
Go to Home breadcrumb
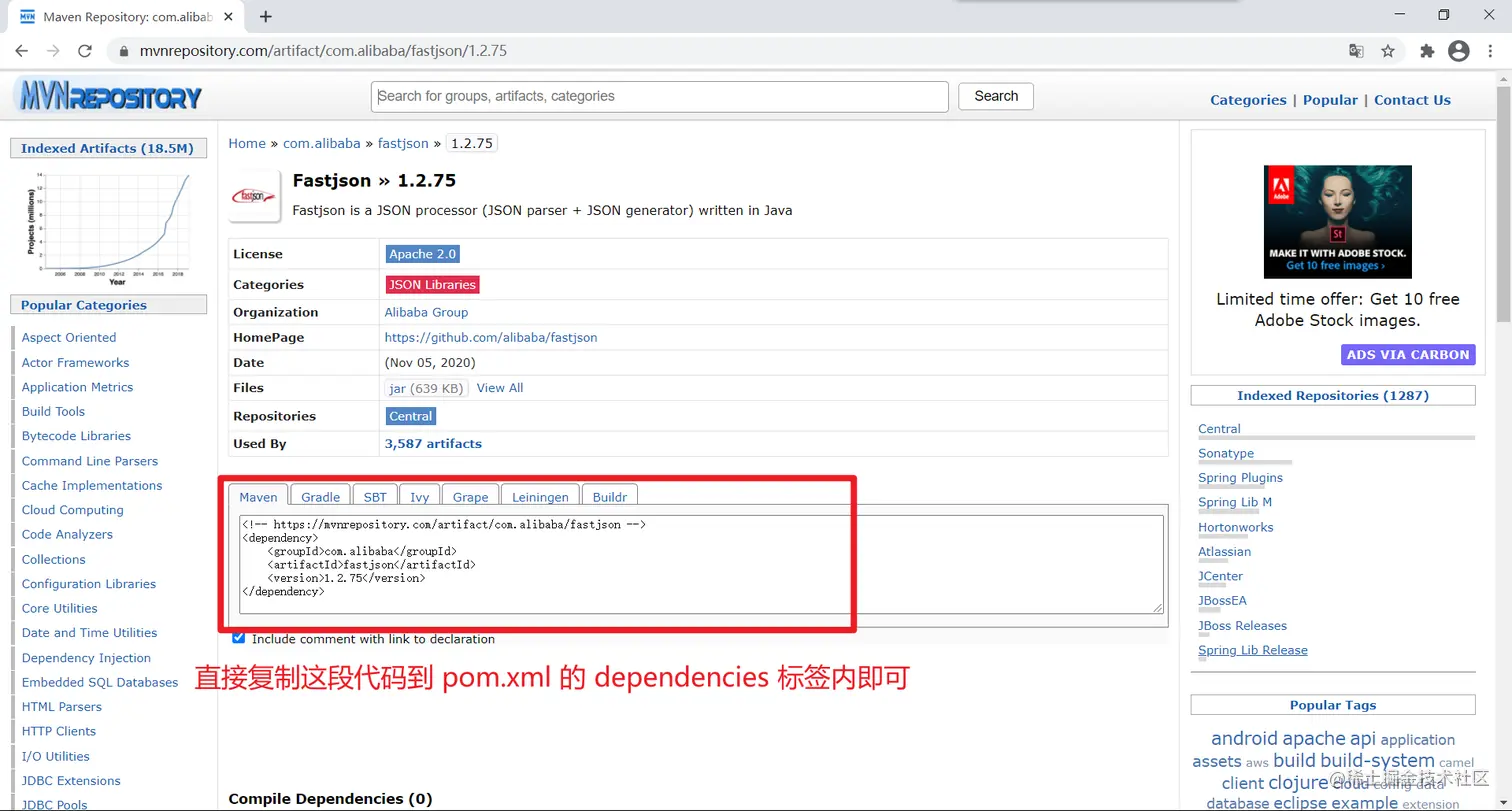(x=247, y=143)
